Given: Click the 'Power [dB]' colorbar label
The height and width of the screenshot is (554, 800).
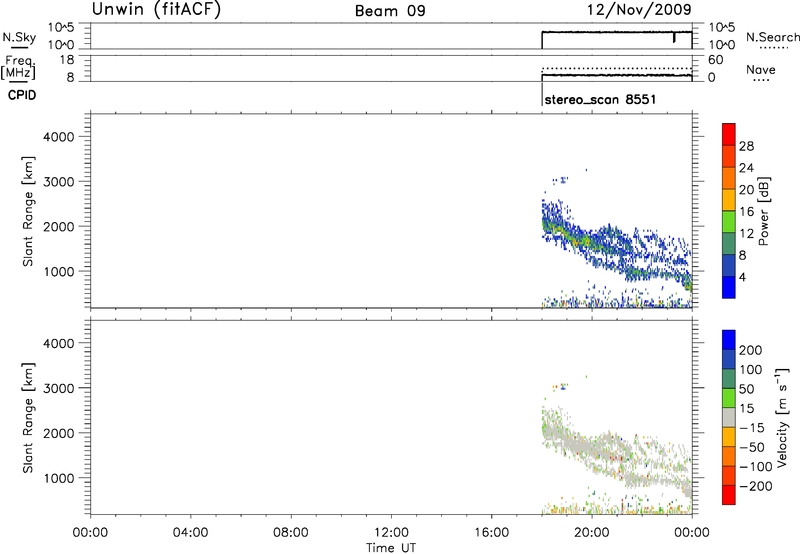Looking at the screenshot, I should coord(764,211).
